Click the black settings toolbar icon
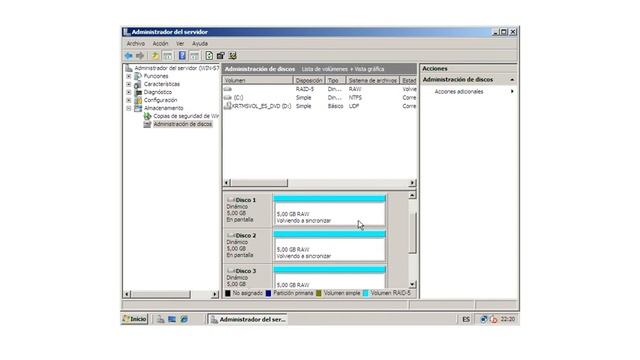This screenshot has width=640, height=360. (x=220, y=56)
